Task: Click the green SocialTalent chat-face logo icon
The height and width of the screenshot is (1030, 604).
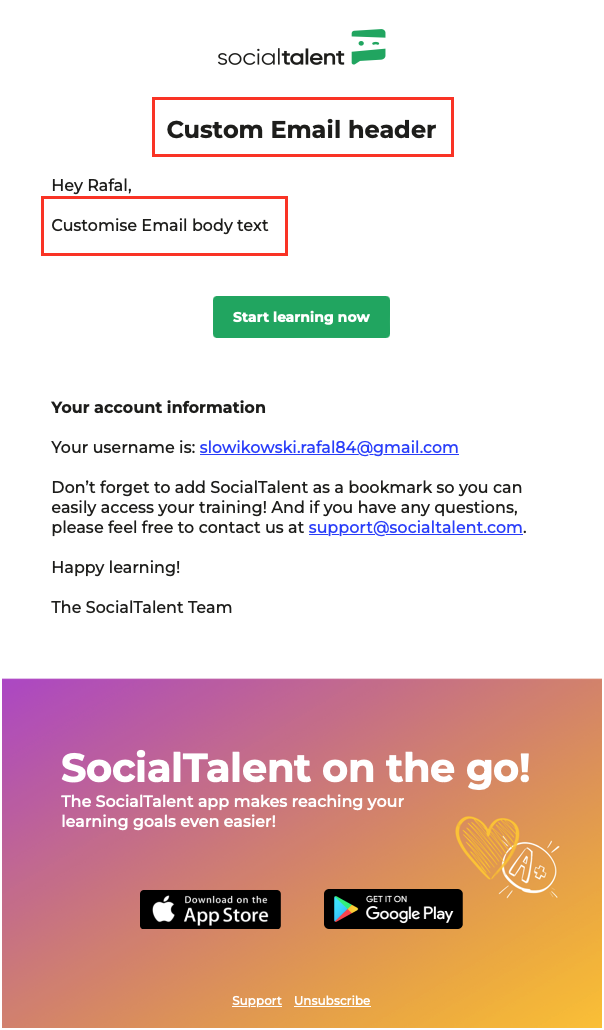Action: 368,47
